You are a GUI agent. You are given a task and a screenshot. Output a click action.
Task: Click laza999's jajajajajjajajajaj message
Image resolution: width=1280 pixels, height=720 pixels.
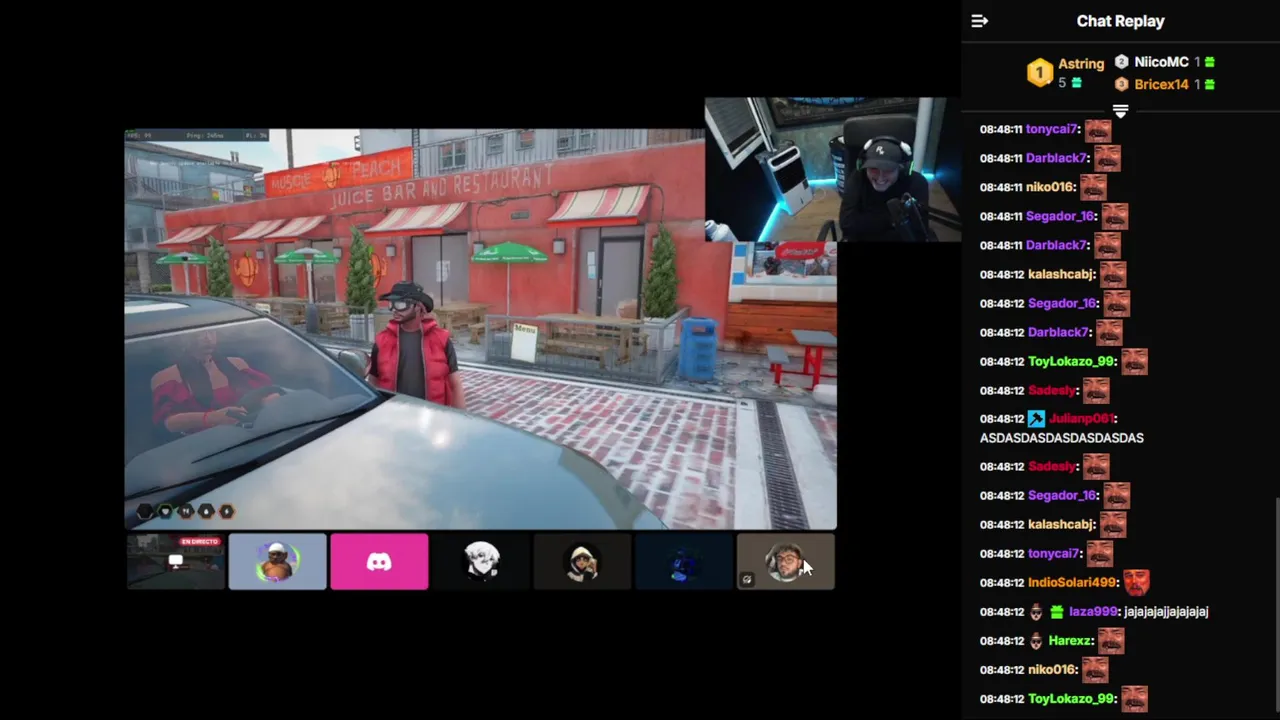click(1166, 612)
